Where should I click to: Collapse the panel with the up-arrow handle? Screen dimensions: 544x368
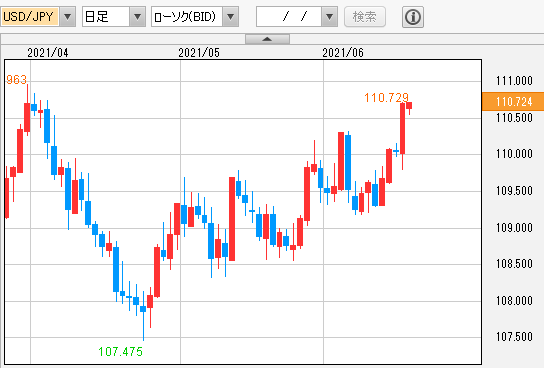(x=267, y=39)
